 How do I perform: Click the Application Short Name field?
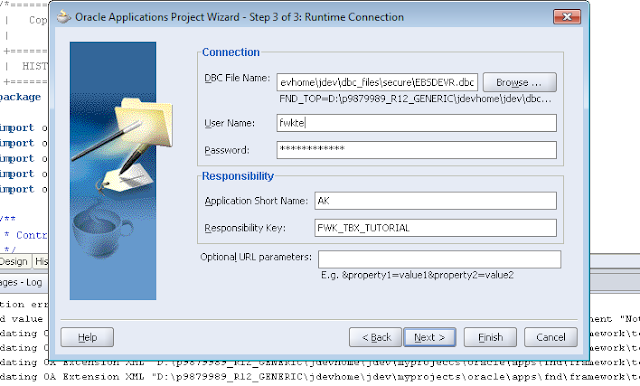point(435,201)
